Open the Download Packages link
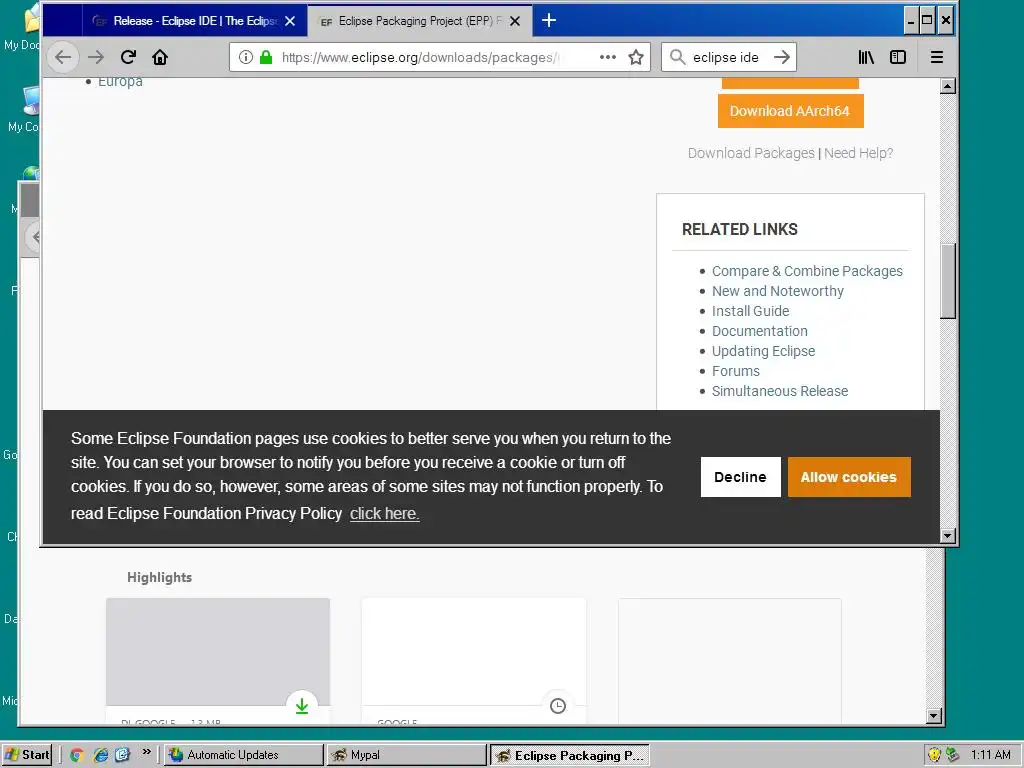 (x=751, y=153)
